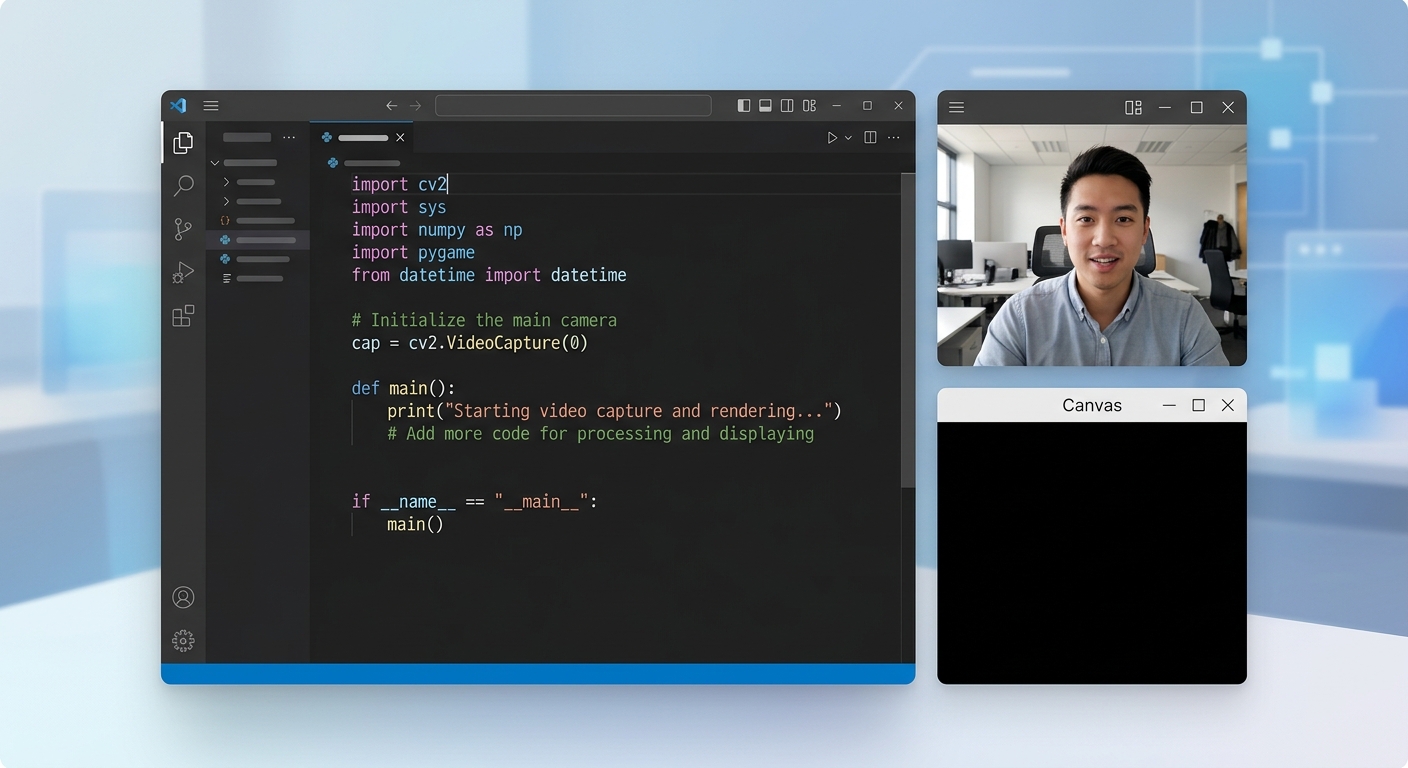Click the Customize Layout icon in the title bar
The width and height of the screenshot is (1408, 768).
(x=809, y=105)
